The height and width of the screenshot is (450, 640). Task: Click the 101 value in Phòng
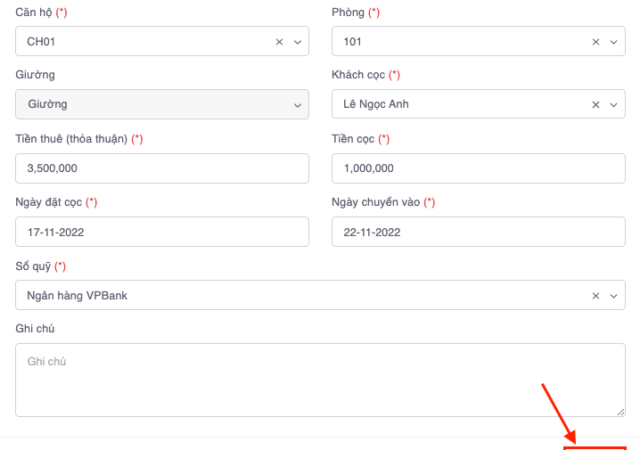point(352,42)
